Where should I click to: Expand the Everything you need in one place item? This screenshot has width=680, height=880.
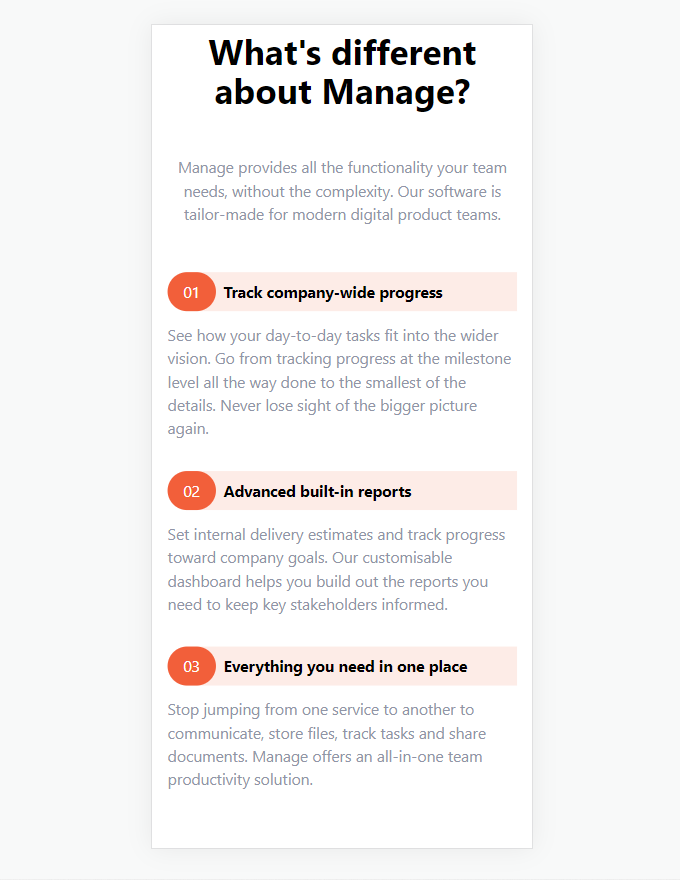pos(347,666)
